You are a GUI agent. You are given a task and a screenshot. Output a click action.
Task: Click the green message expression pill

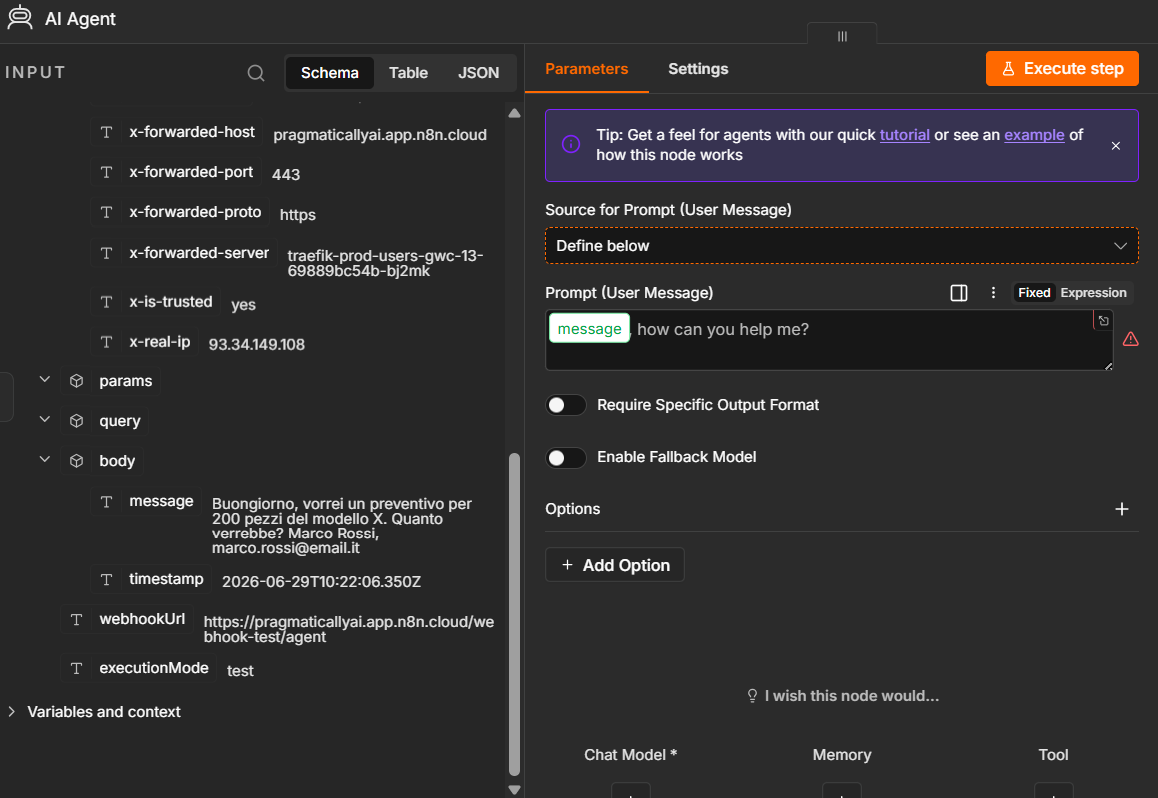(589, 329)
